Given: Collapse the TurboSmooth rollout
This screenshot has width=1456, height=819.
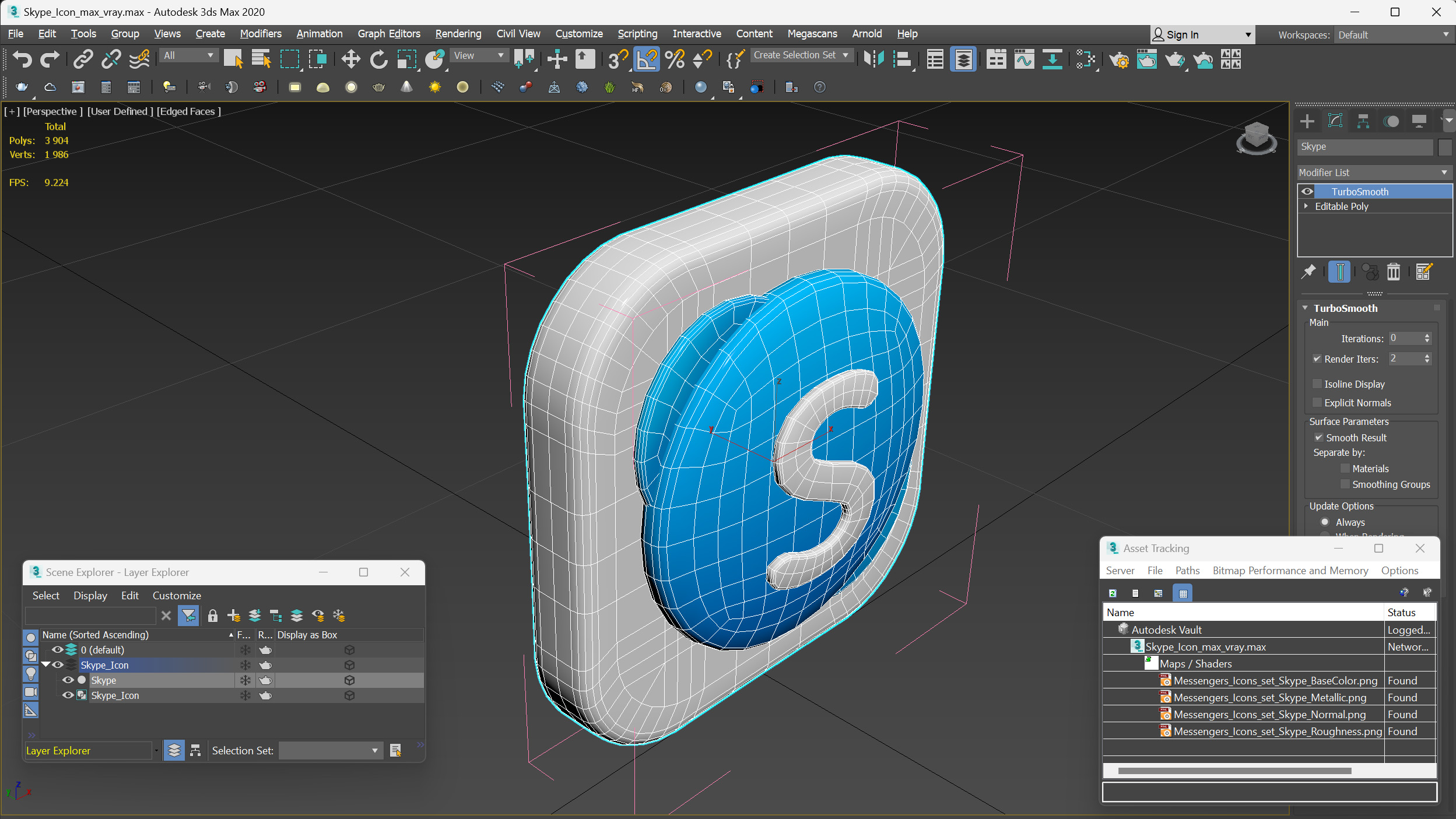Looking at the screenshot, I should (1305, 308).
